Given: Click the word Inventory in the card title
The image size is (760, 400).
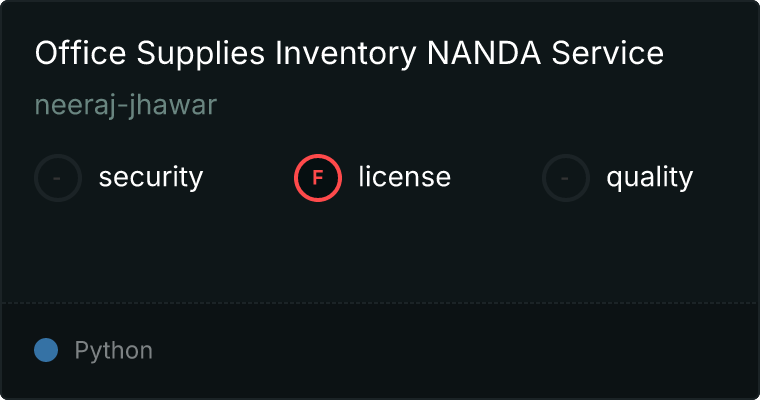Looking at the screenshot, I should pos(346,54).
